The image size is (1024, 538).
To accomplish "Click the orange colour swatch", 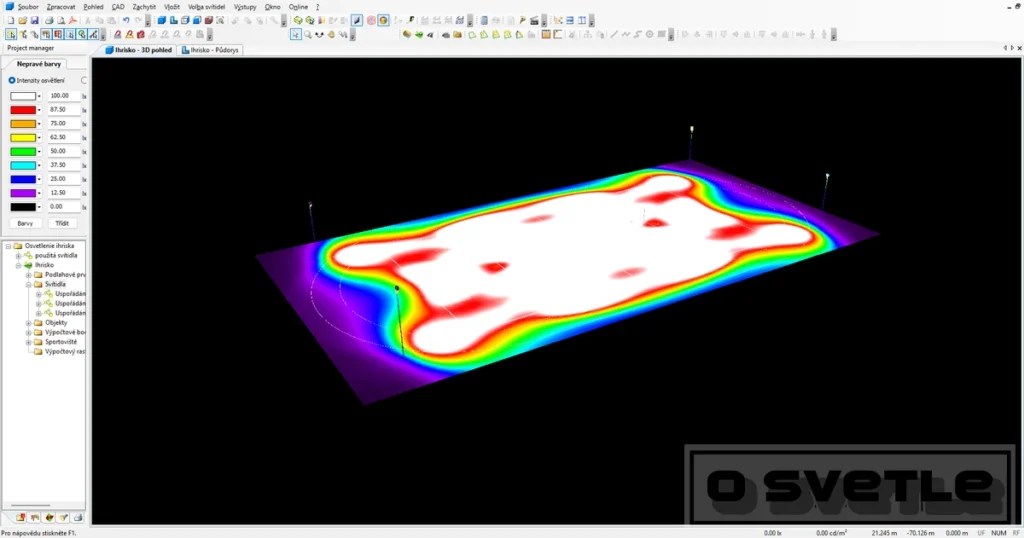I will click(x=23, y=123).
